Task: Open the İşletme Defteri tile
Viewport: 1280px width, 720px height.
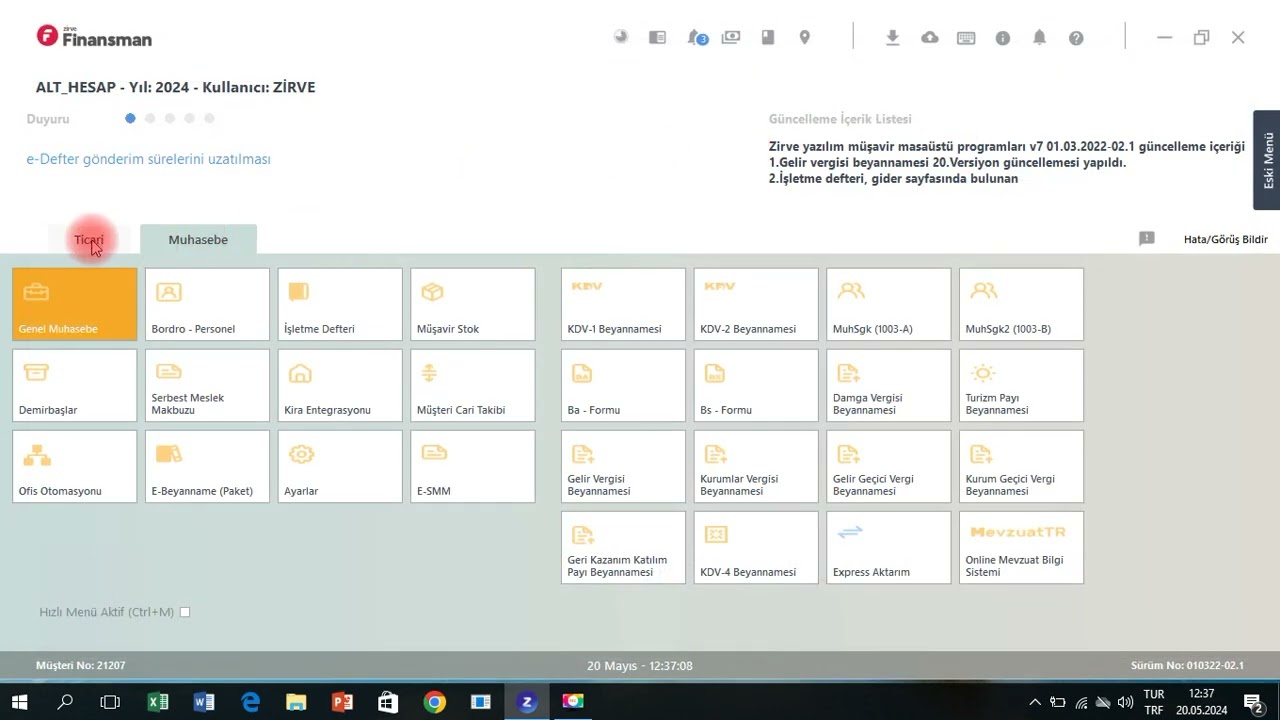Action: click(x=340, y=304)
